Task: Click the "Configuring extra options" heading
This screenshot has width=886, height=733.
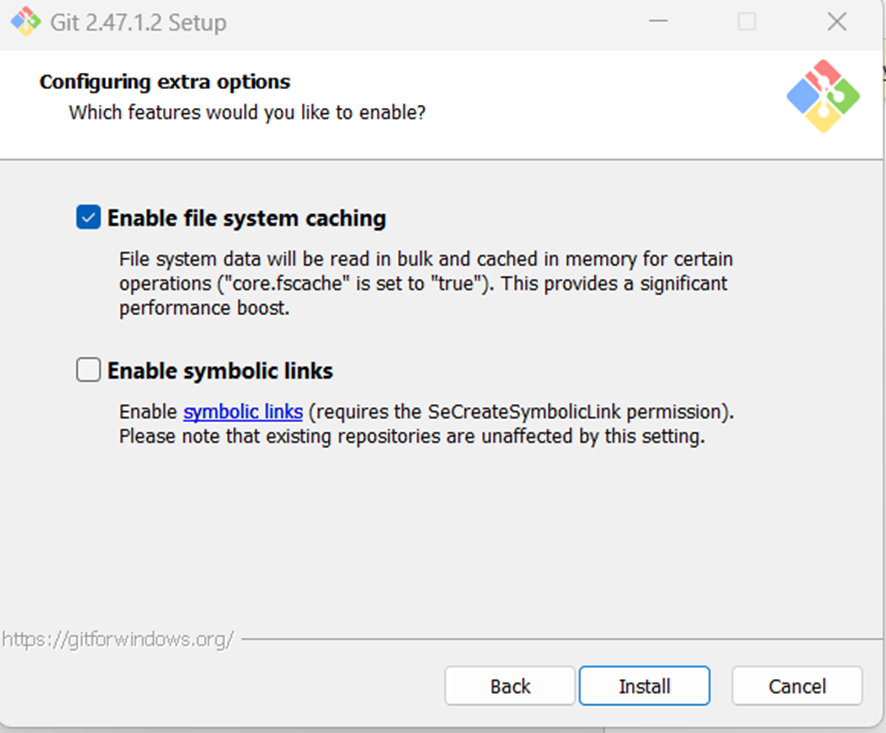Action: pyautogui.click(x=165, y=82)
